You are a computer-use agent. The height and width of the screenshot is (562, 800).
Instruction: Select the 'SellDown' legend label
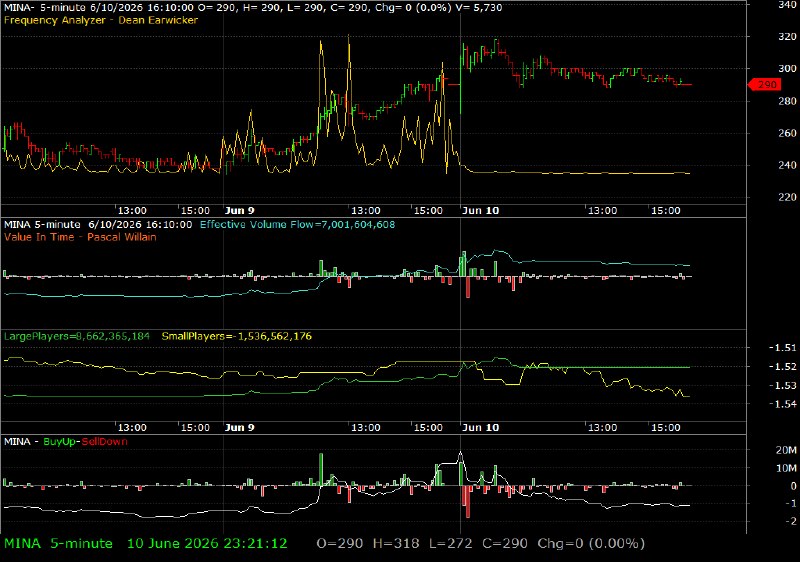[105, 442]
